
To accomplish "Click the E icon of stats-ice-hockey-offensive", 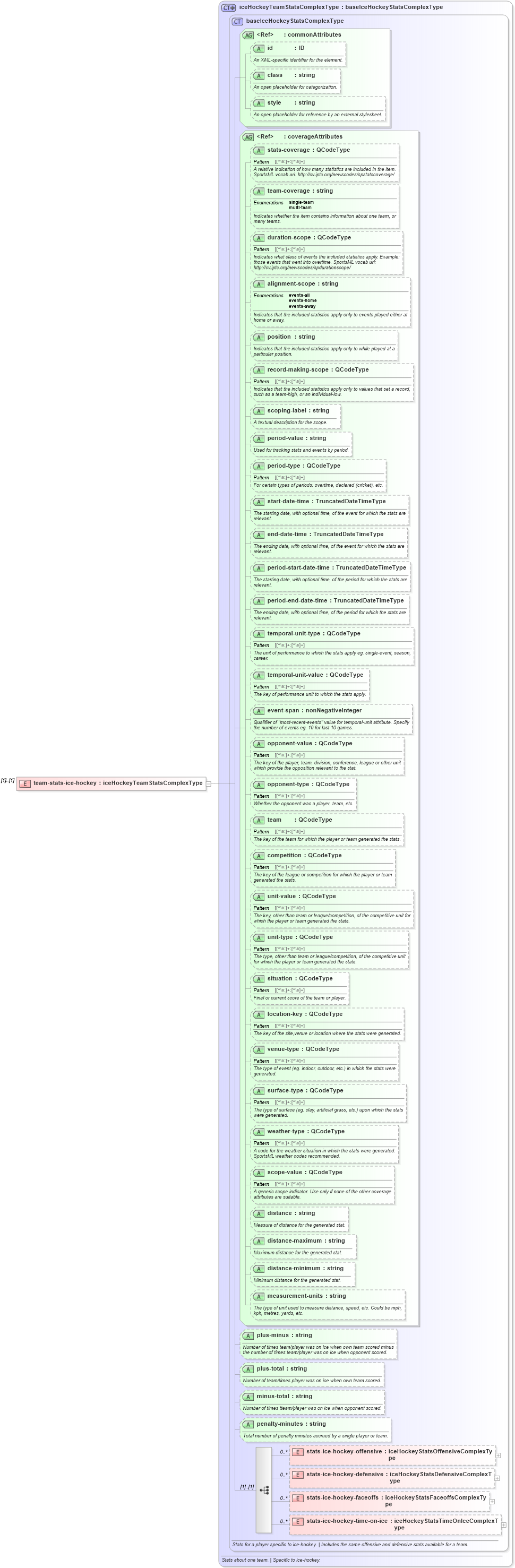I will coord(298,1452).
